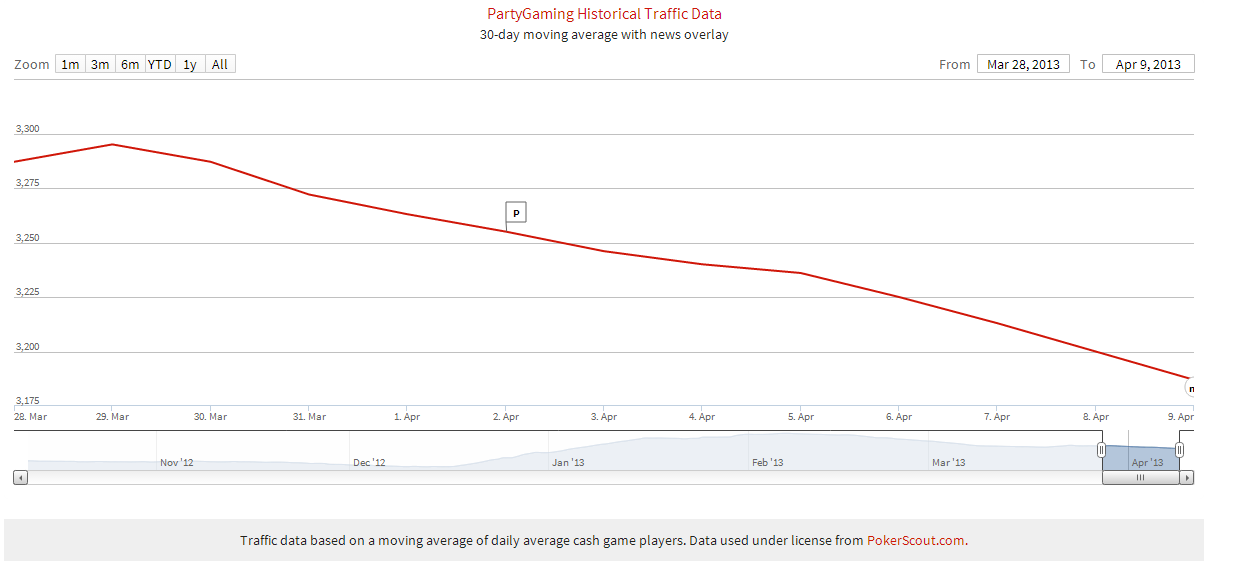Screen dimensions: 1238x569
Task: Zoom chart to 1y
Action: 190,64
